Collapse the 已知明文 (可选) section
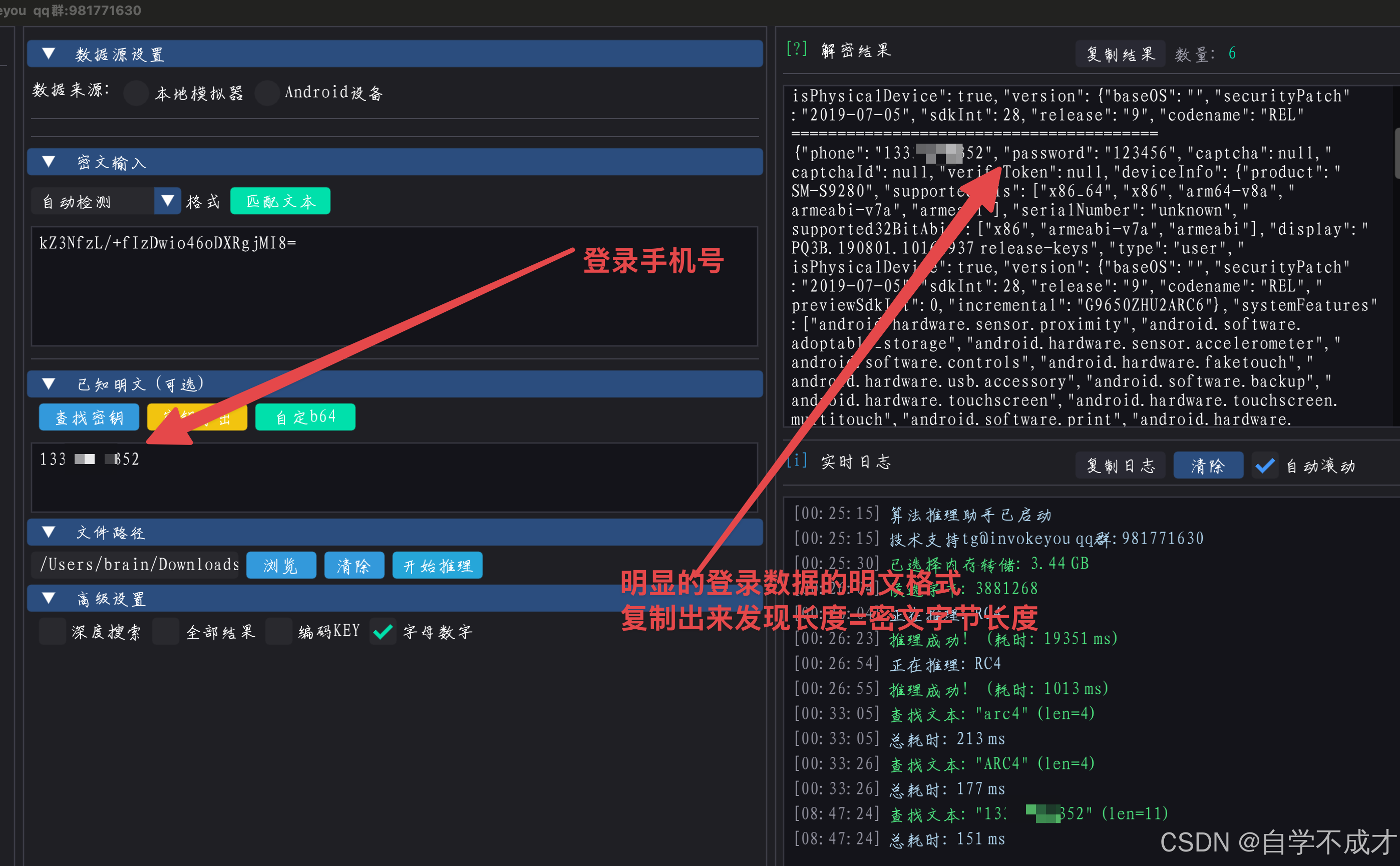Viewport: 1400px width, 866px height. point(49,384)
